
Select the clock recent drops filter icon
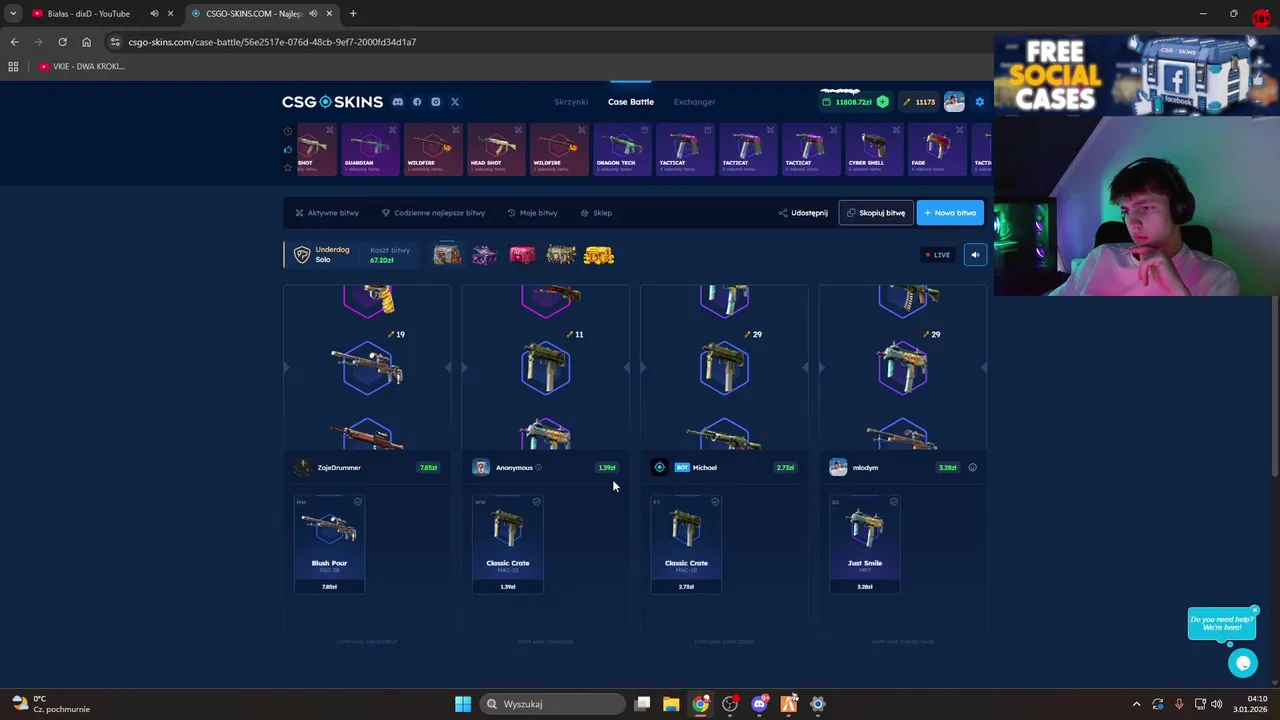tap(288, 131)
